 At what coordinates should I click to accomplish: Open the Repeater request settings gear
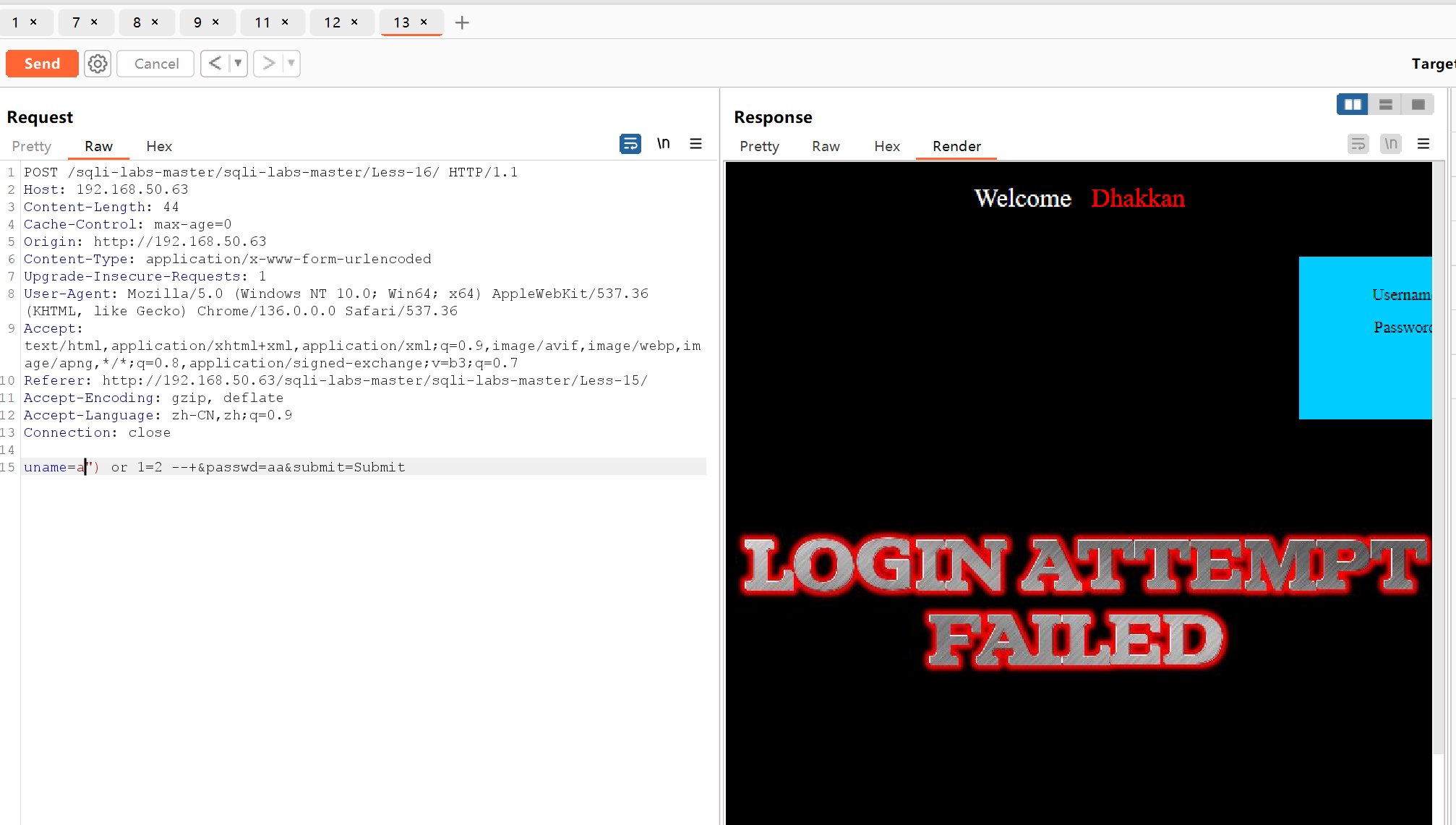point(98,64)
